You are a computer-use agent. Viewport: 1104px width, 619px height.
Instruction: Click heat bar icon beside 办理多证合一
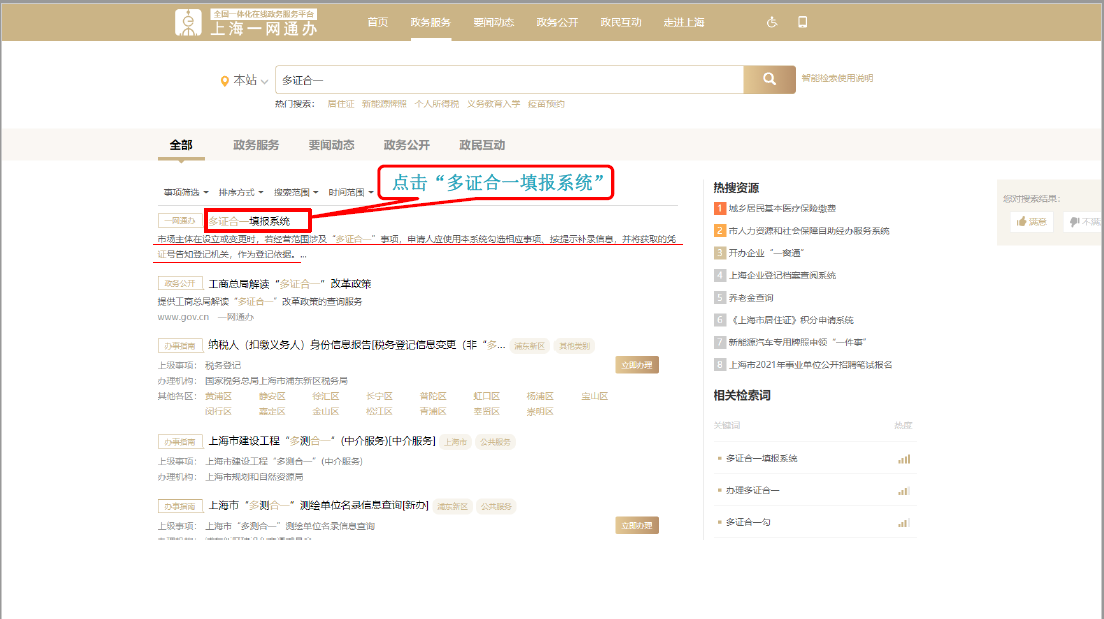pos(904,490)
